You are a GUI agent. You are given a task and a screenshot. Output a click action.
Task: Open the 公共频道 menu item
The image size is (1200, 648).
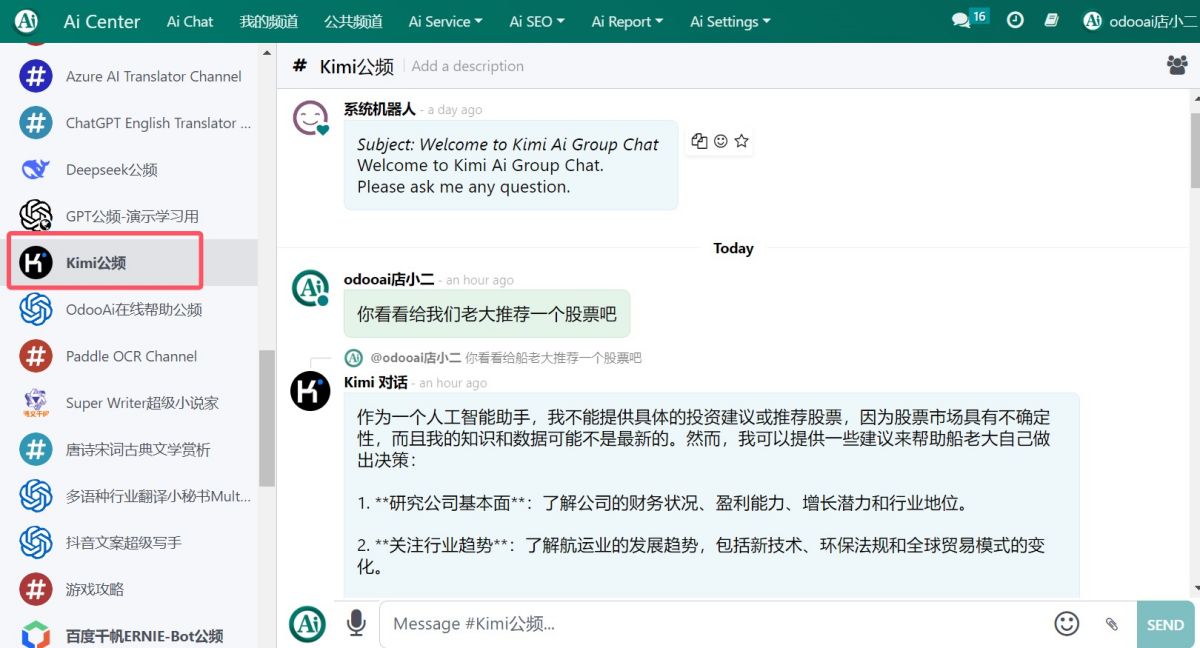pos(353,21)
